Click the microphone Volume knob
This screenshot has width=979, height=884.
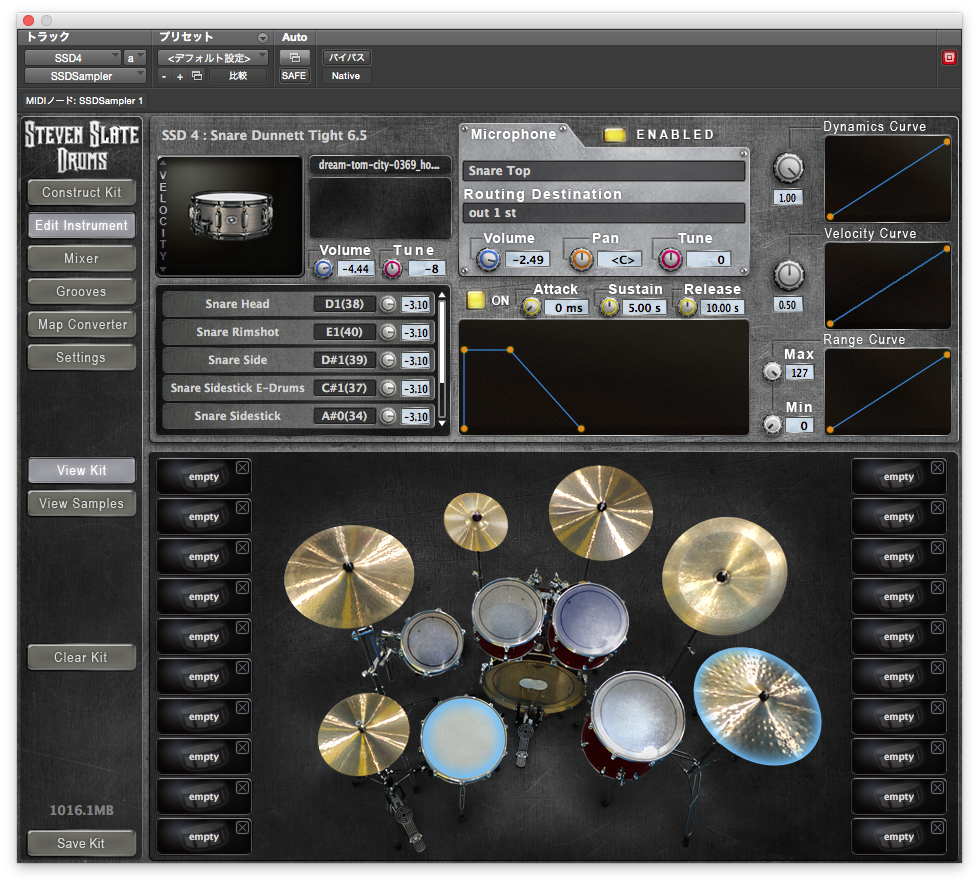coord(488,259)
